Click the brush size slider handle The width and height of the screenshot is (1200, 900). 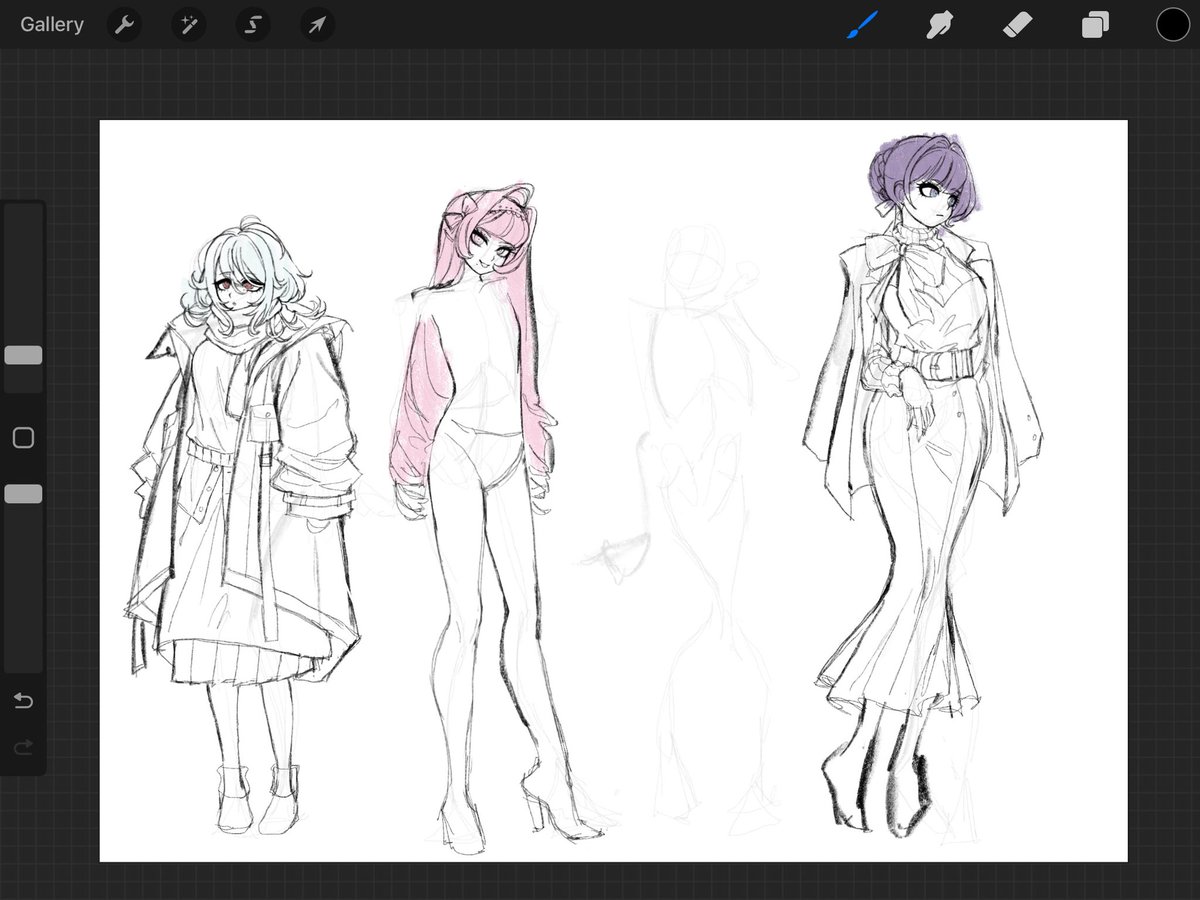tap(23, 355)
